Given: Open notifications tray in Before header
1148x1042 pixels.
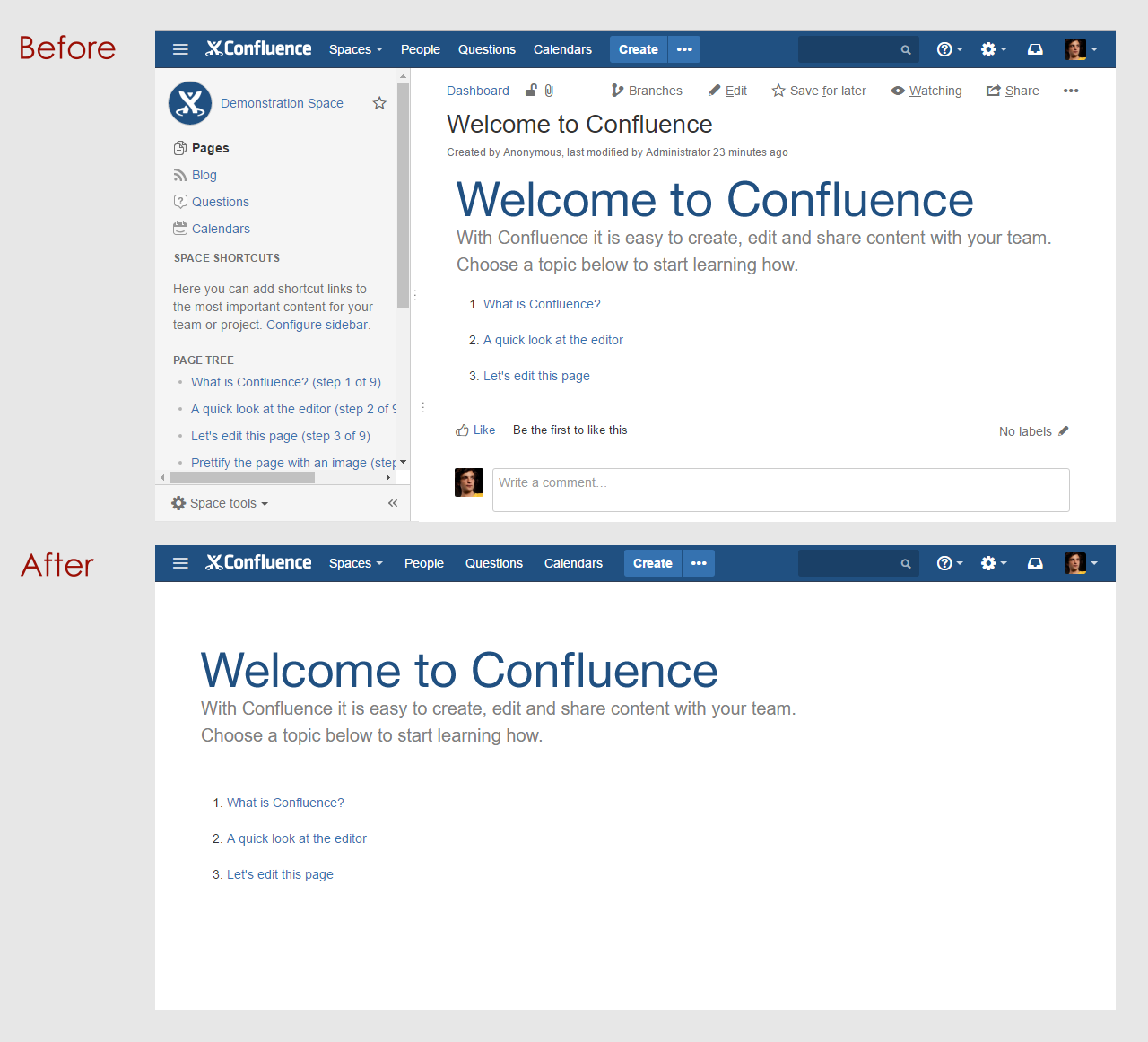Looking at the screenshot, I should click(1035, 49).
